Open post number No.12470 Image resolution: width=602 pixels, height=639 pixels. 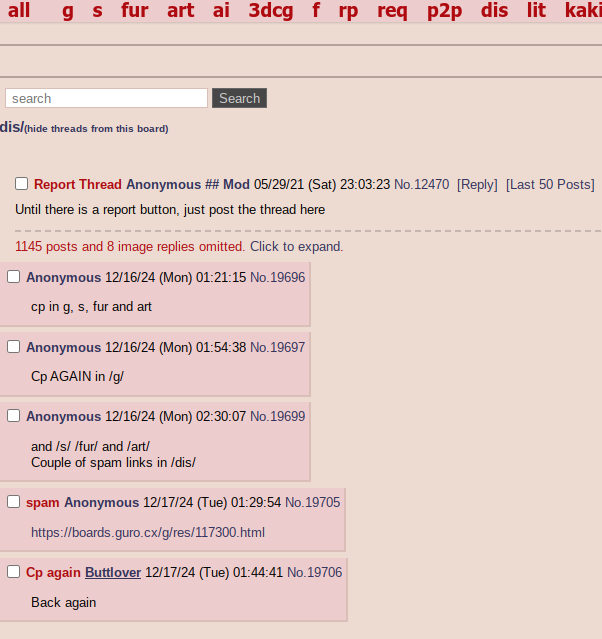(x=422, y=185)
